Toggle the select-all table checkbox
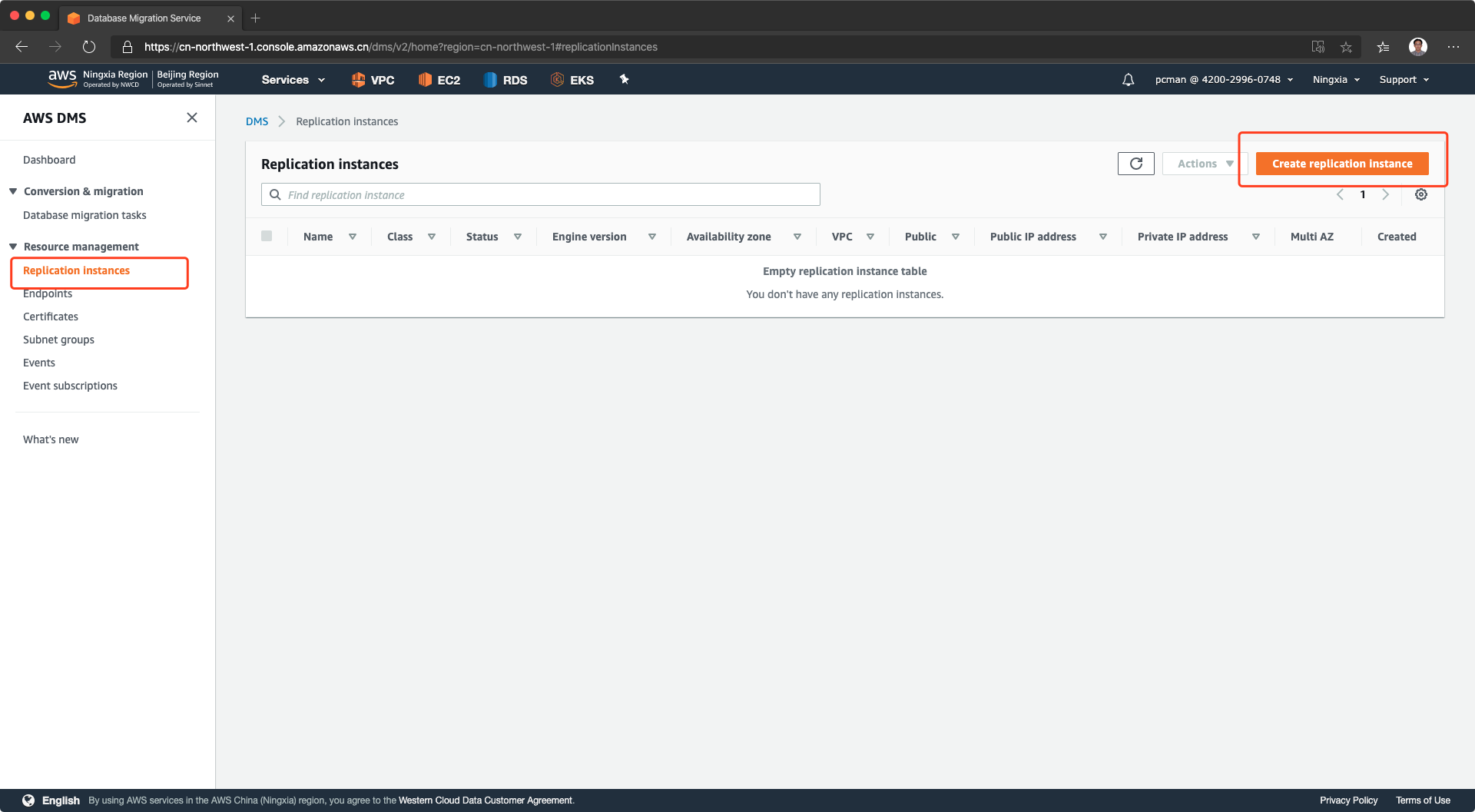Viewport: 1475px width, 812px height. pos(267,236)
